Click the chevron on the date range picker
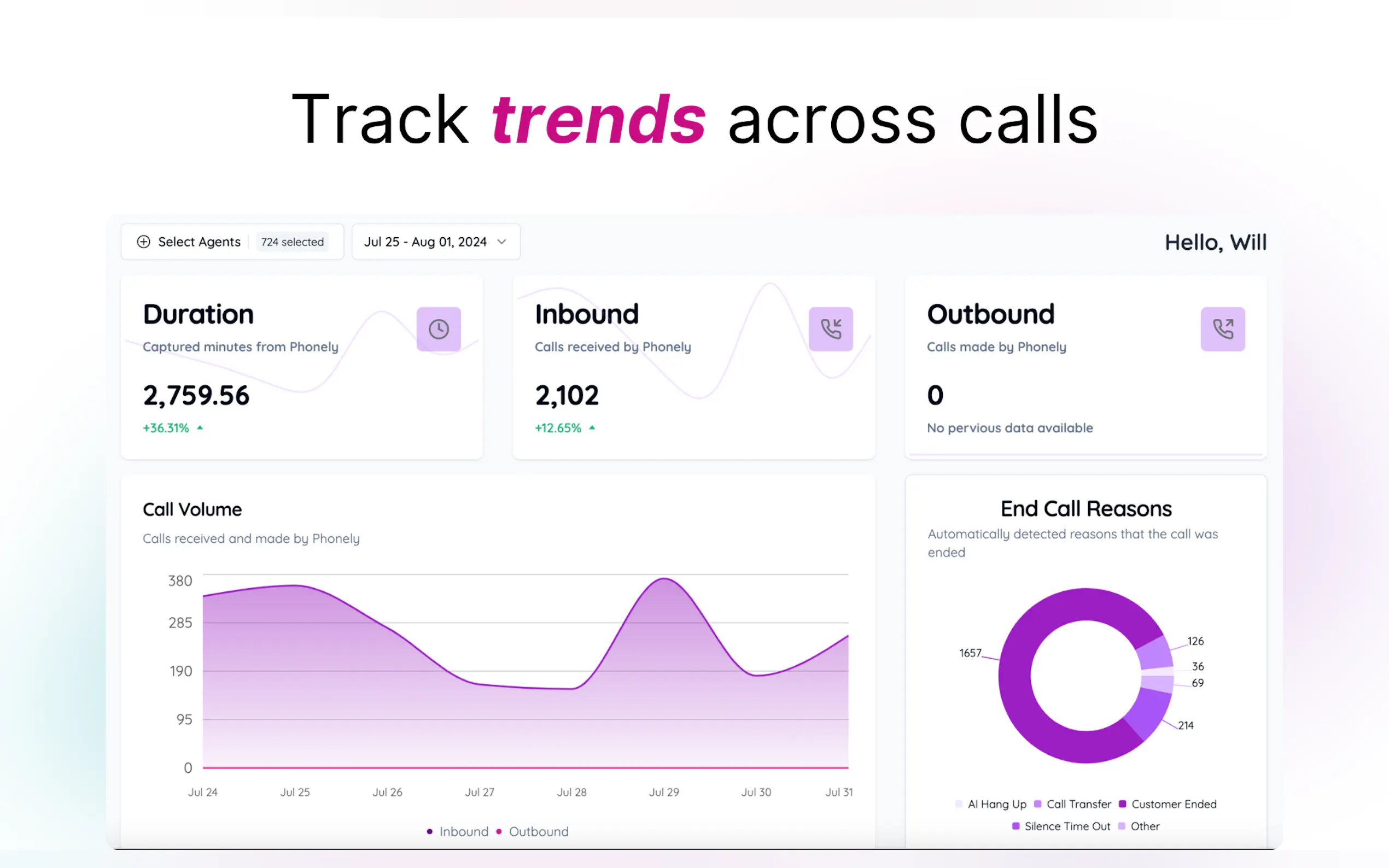This screenshot has width=1389, height=868. (x=502, y=242)
